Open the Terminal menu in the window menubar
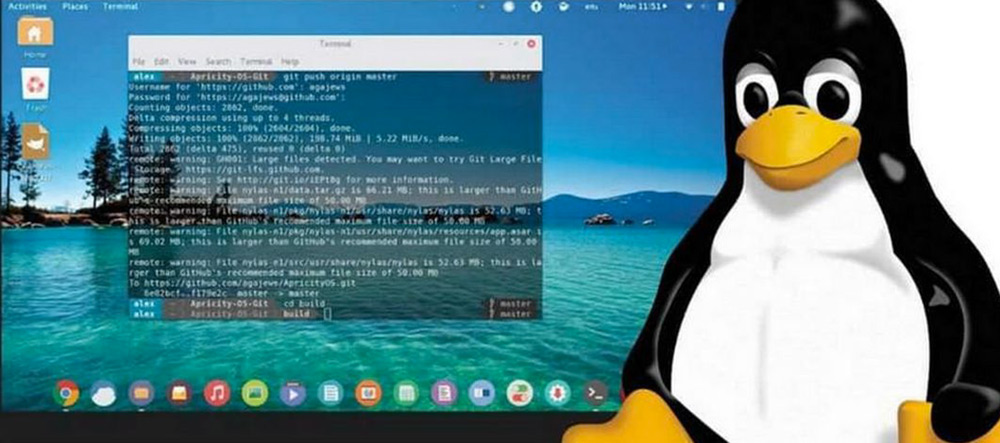Screen dimensions: 1000x443 point(256,62)
